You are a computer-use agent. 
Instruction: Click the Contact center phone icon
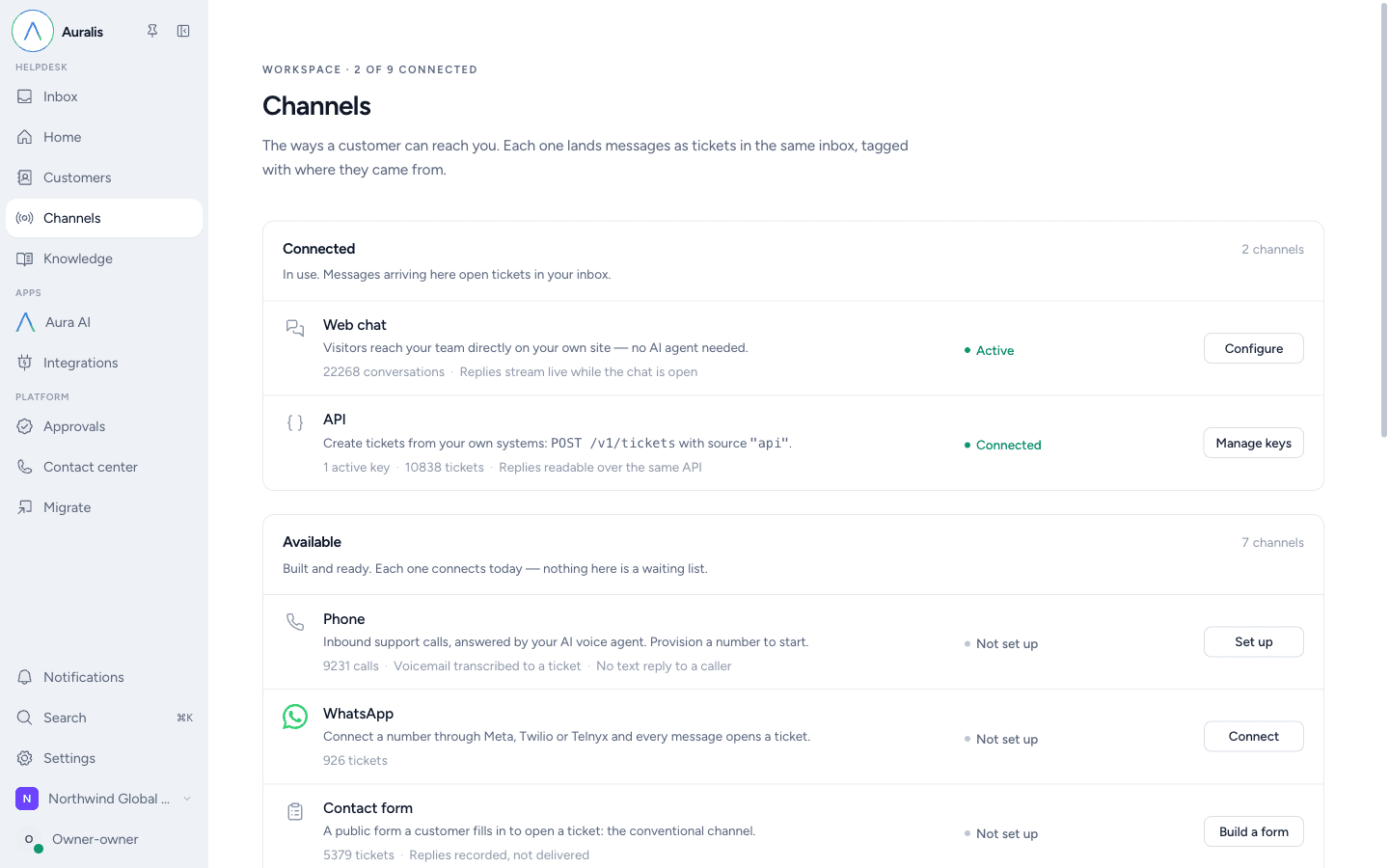pos(25,467)
